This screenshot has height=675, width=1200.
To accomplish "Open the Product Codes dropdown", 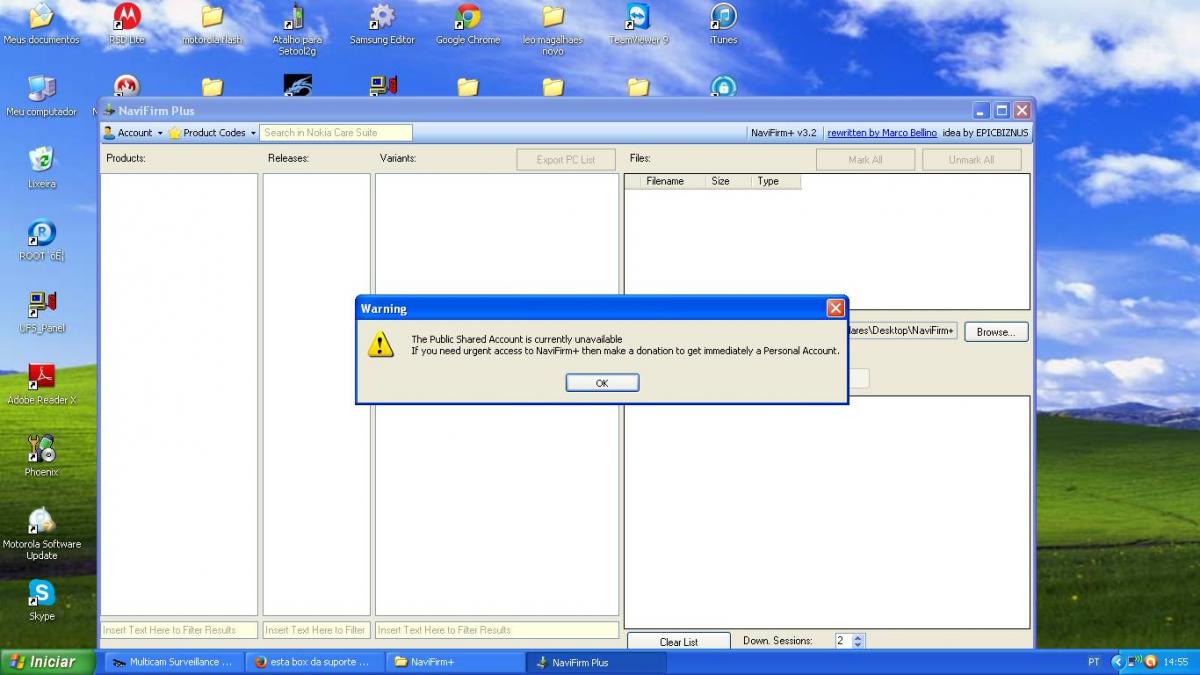I will (x=212, y=132).
